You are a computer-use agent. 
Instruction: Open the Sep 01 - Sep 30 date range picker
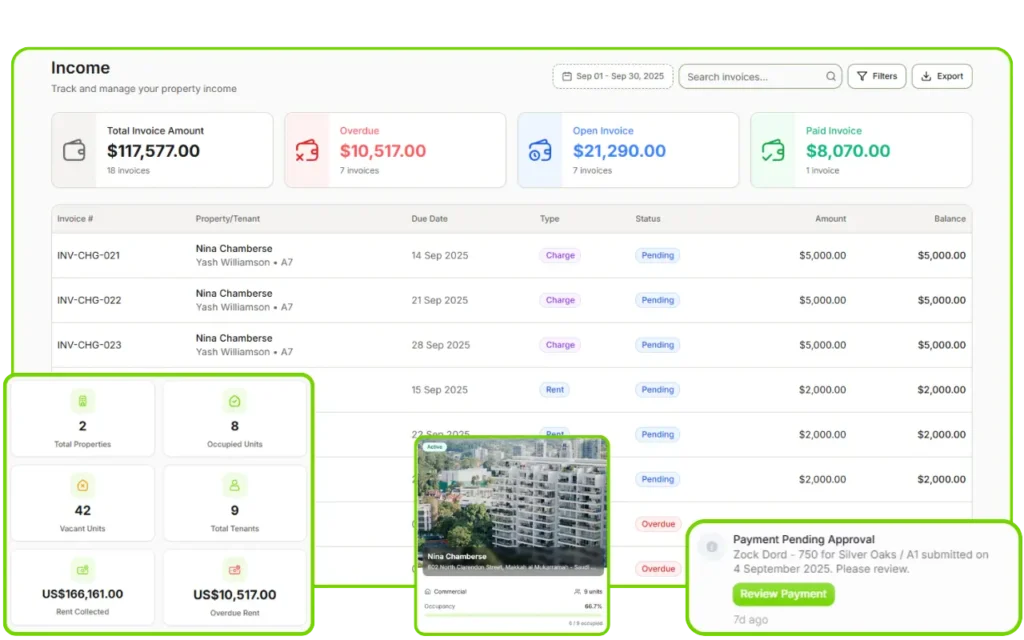pyautogui.click(x=612, y=77)
